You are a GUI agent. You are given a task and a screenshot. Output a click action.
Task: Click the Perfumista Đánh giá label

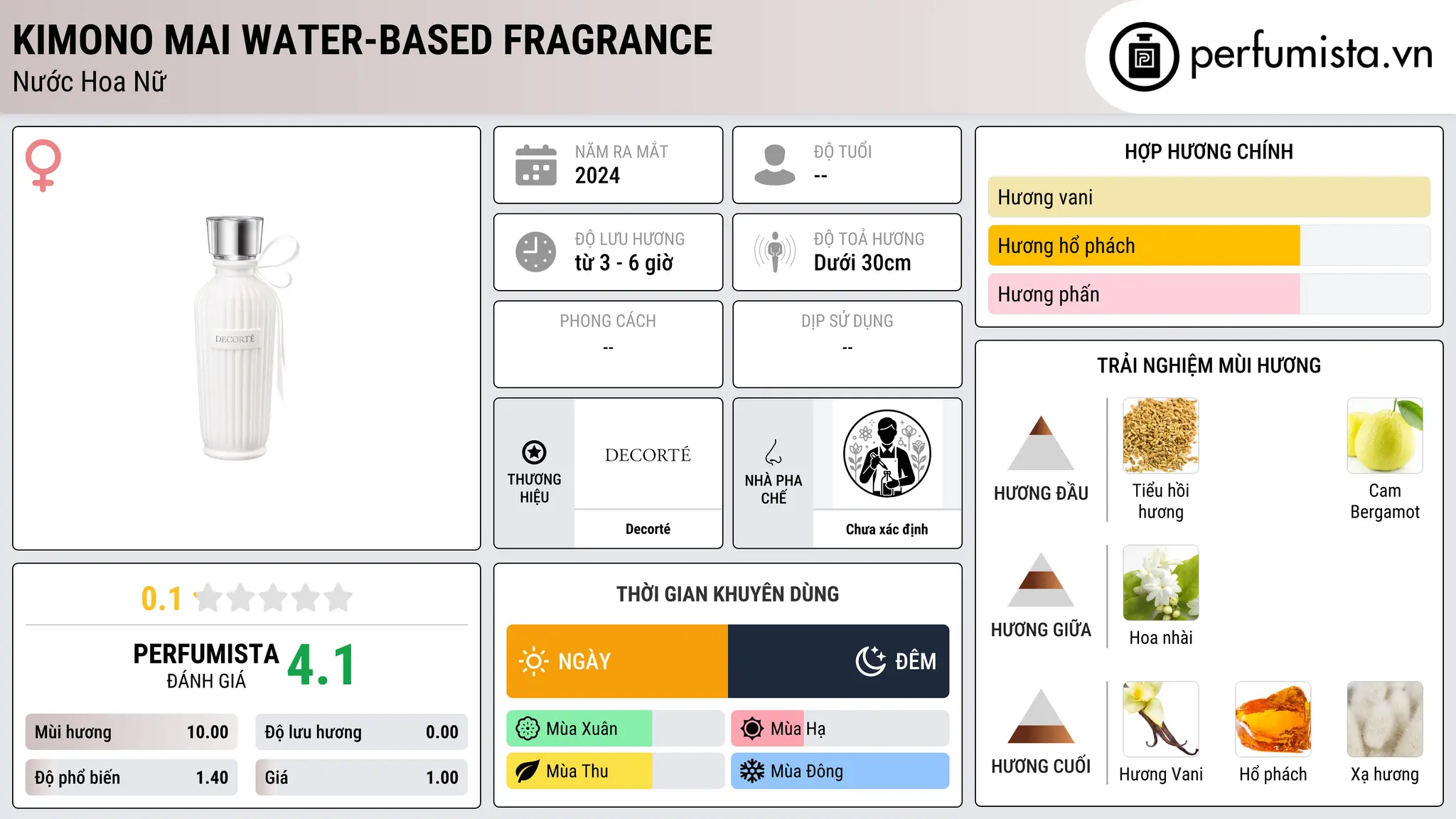(206, 665)
